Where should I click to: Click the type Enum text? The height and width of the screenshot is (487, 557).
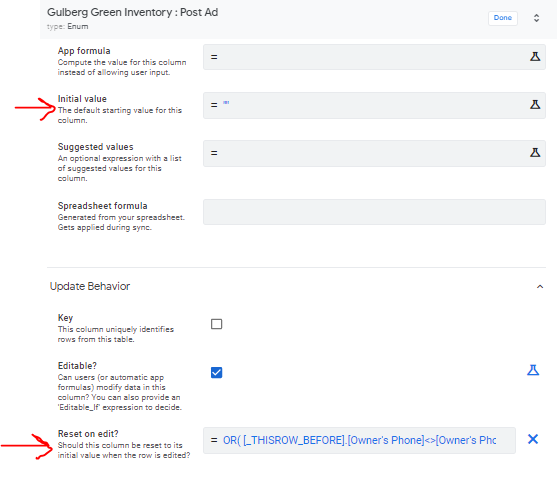tap(67, 27)
